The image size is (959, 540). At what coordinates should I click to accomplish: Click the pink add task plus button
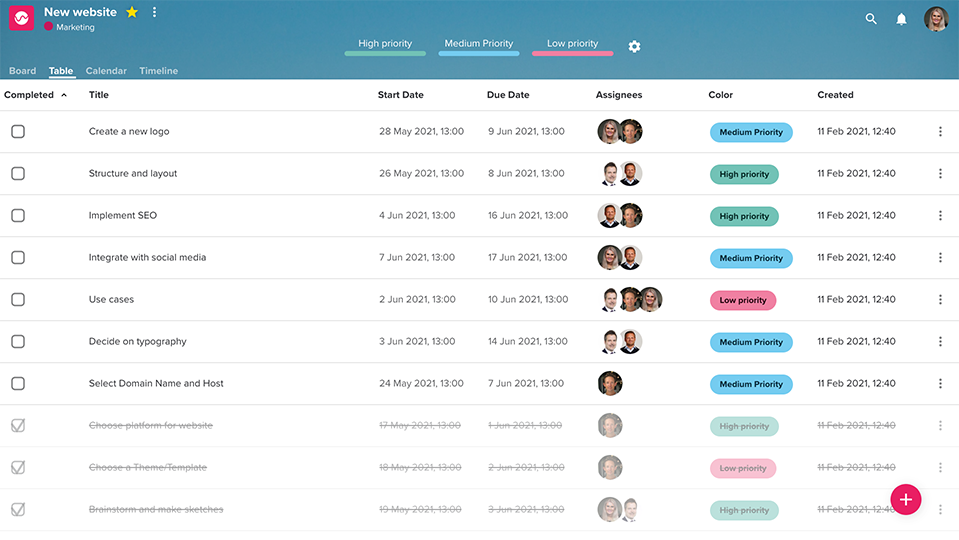(906, 500)
